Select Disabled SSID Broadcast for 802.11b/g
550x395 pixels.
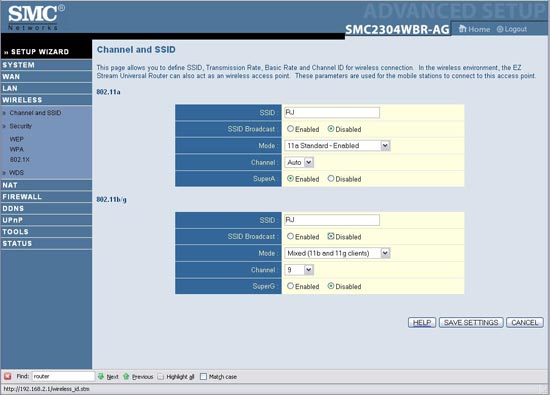(331, 236)
